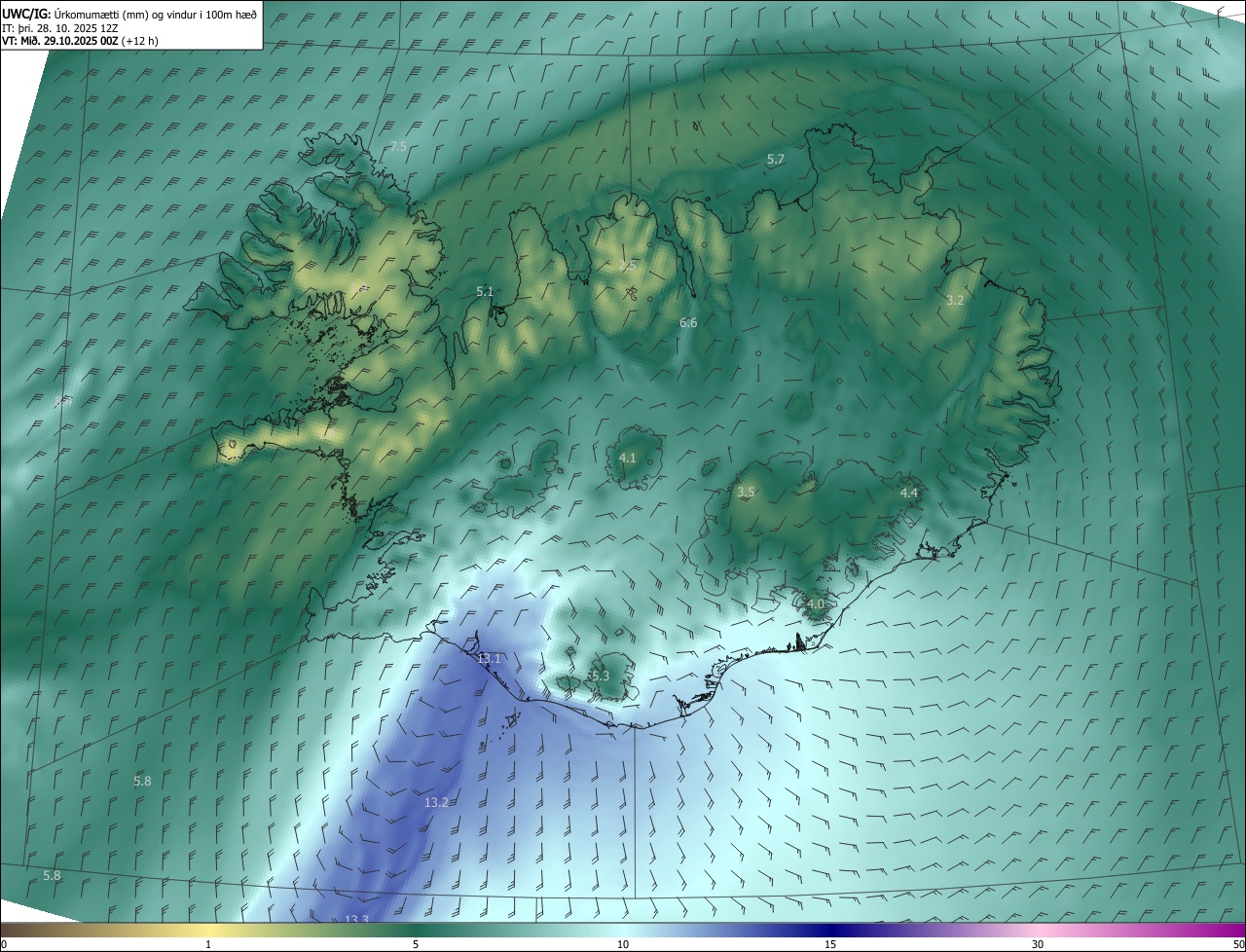Click the '5.7' value label on the map
This screenshot has height=952, width=1246.
click(776, 159)
